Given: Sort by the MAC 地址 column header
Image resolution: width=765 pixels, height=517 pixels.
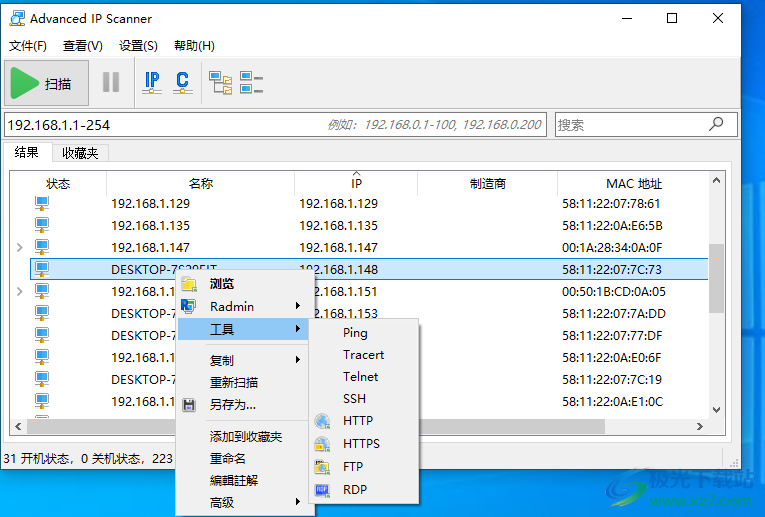Looking at the screenshot, I should pyautogui.click(x=633, y=183).
